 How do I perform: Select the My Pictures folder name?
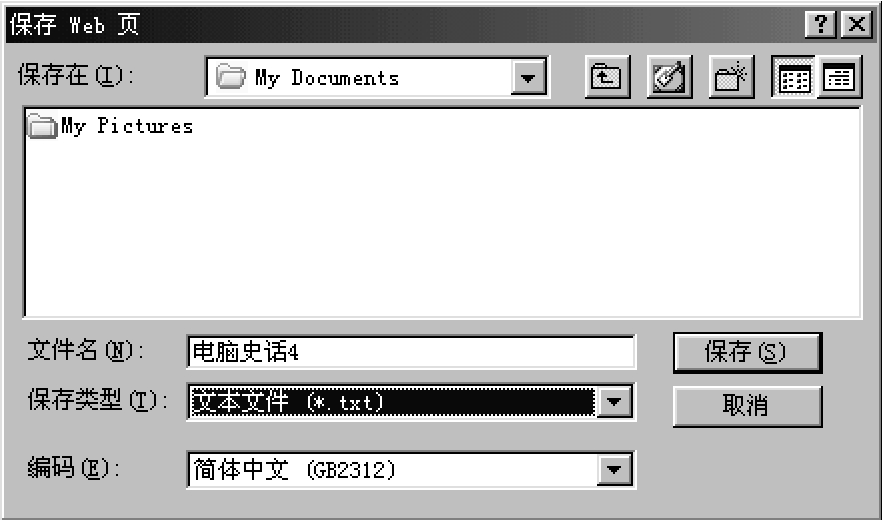(127, 126)
